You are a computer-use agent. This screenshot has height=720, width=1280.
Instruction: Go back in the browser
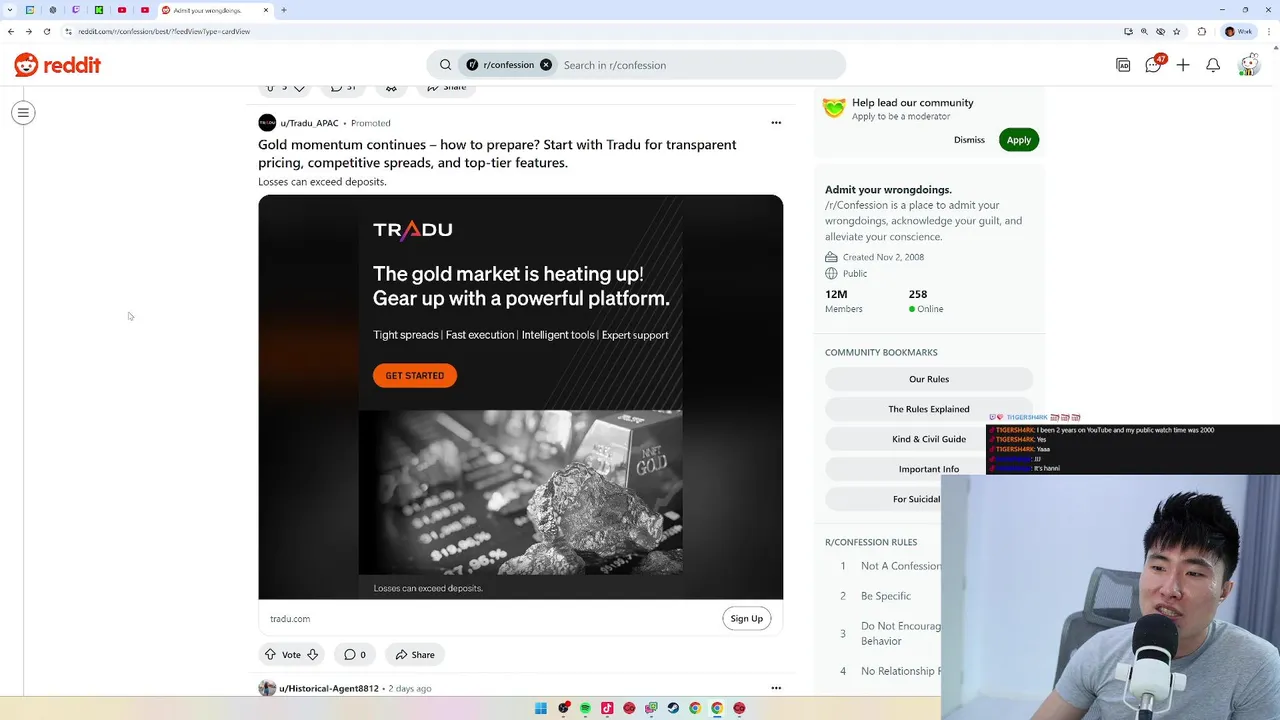coord(11,31)
